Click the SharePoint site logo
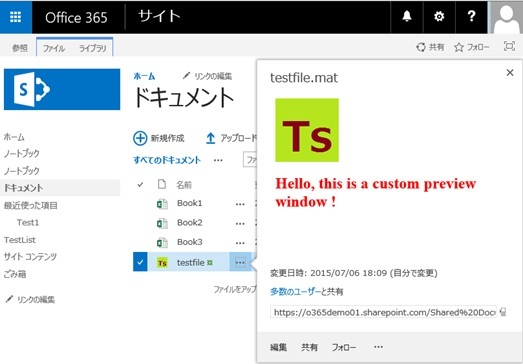Image resolution: width=523 pixels, height=364 pixels. 62,89
